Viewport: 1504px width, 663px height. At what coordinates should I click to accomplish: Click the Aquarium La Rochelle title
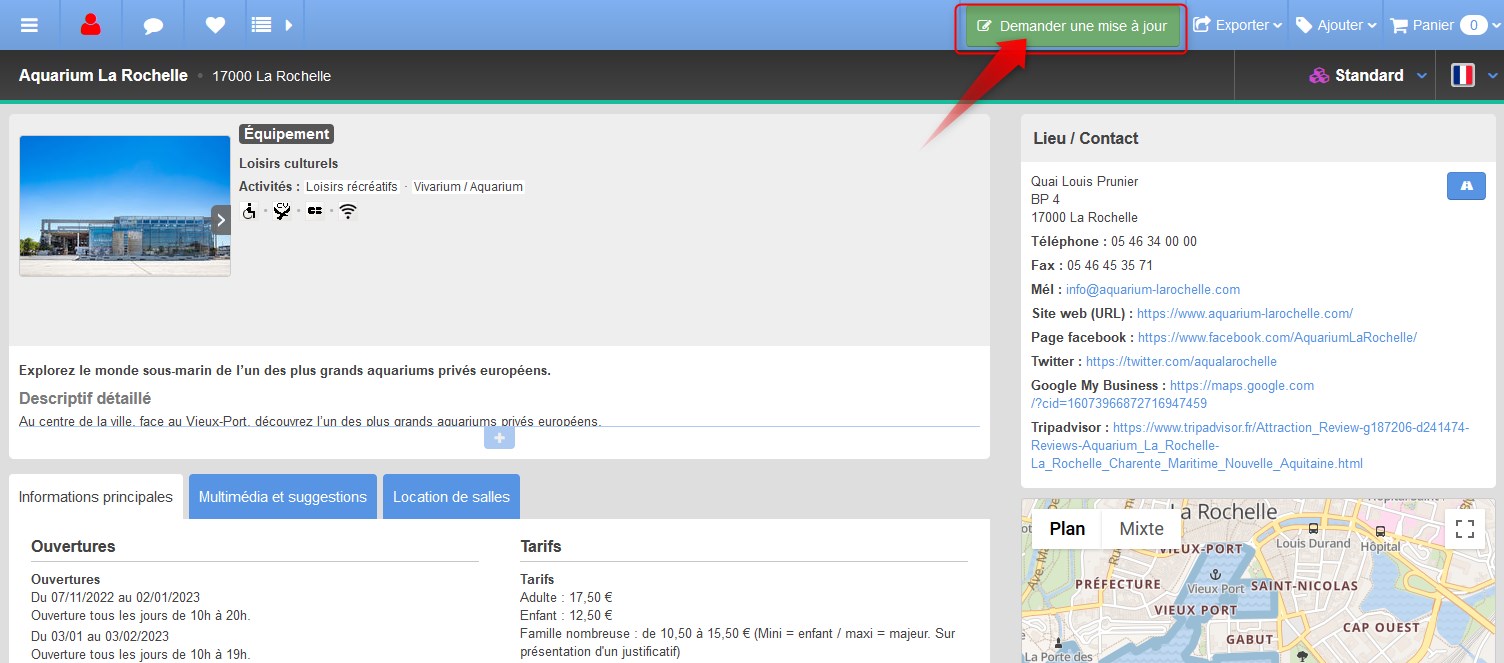coord(103,75)
